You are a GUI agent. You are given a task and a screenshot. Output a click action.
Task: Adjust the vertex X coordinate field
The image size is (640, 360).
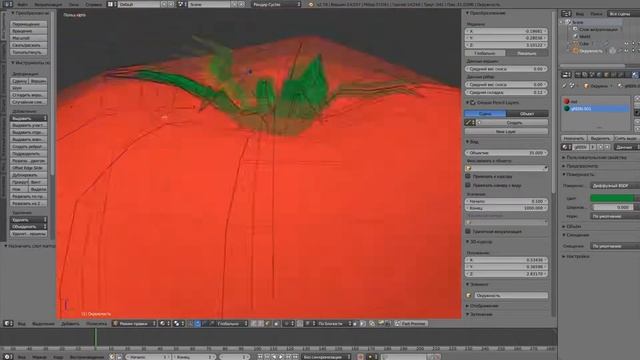coord(506,31)
